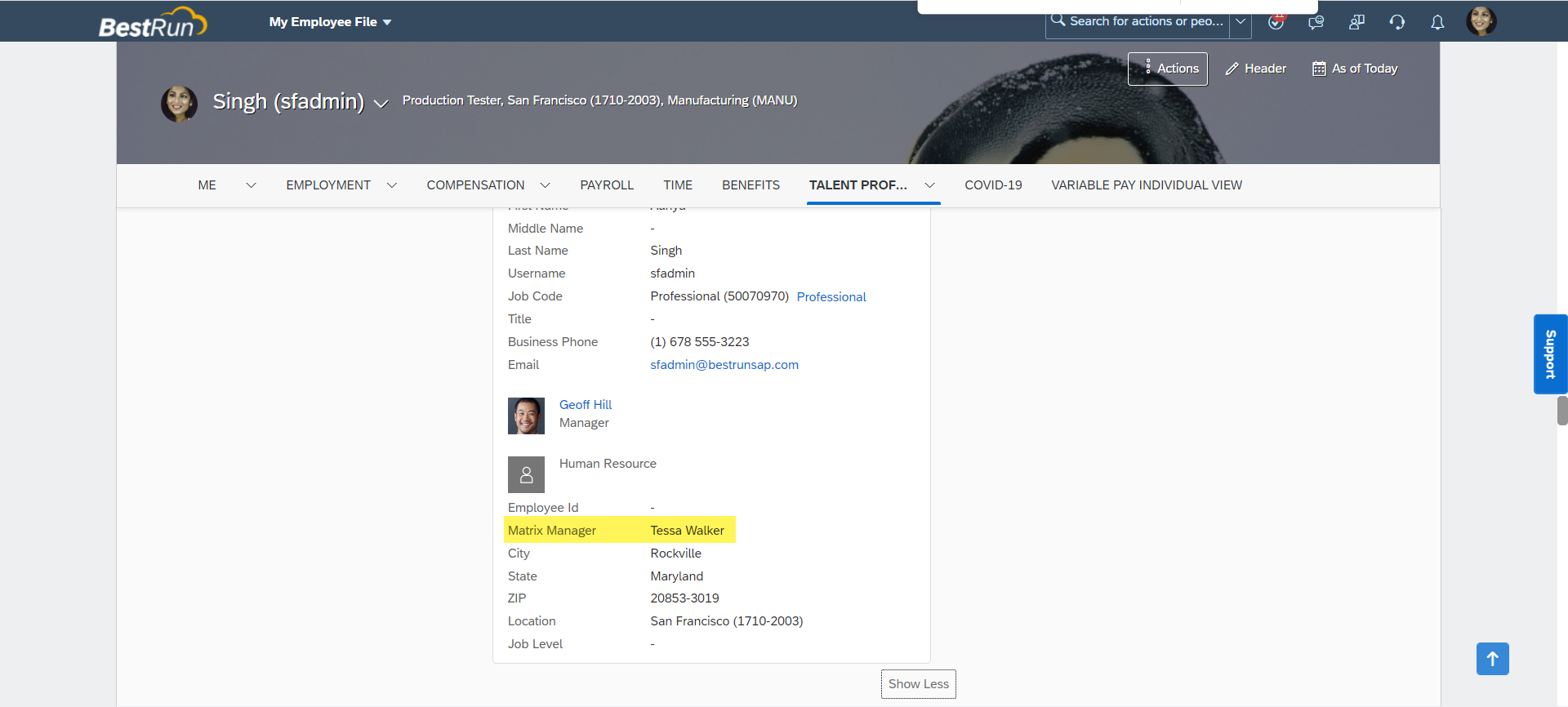Switch to the EMPLOYMENT tab

328,185
